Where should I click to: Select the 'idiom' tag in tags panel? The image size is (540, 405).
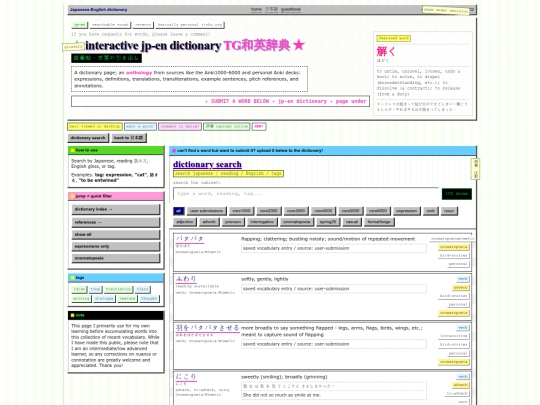point(79,289)
